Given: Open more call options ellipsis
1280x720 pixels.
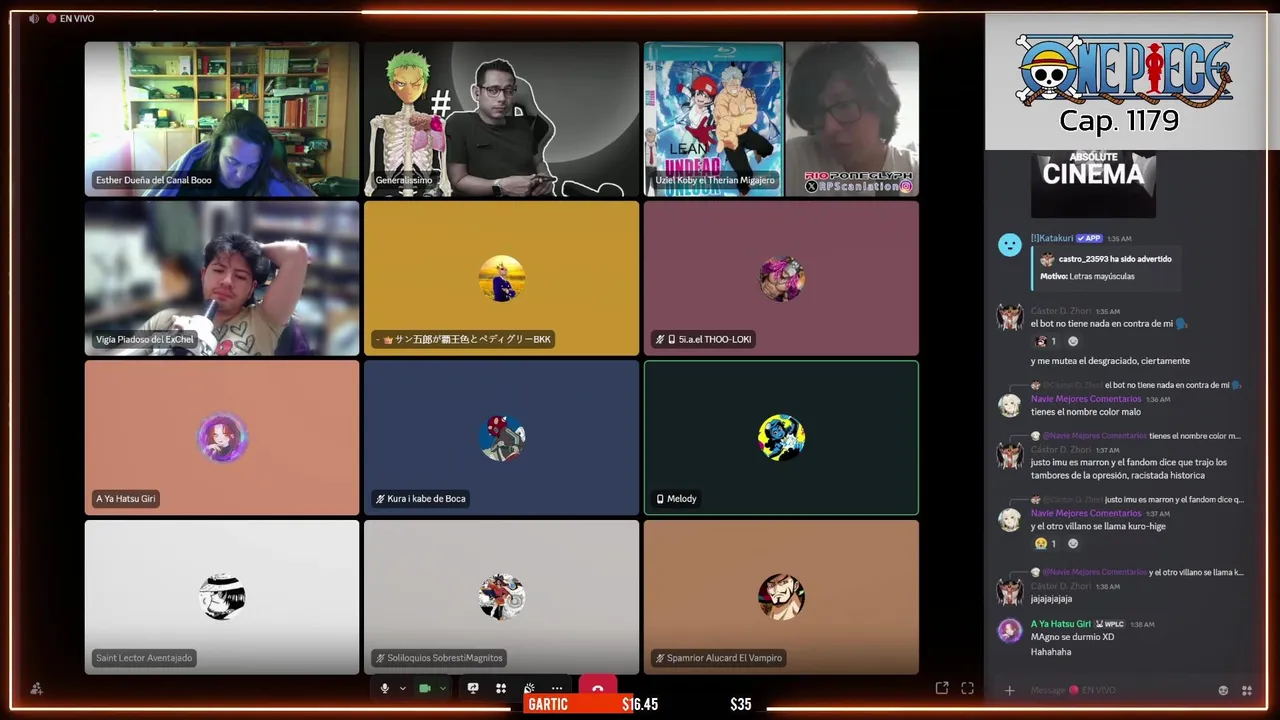Looking at the screenshot, I should (557, 688).
